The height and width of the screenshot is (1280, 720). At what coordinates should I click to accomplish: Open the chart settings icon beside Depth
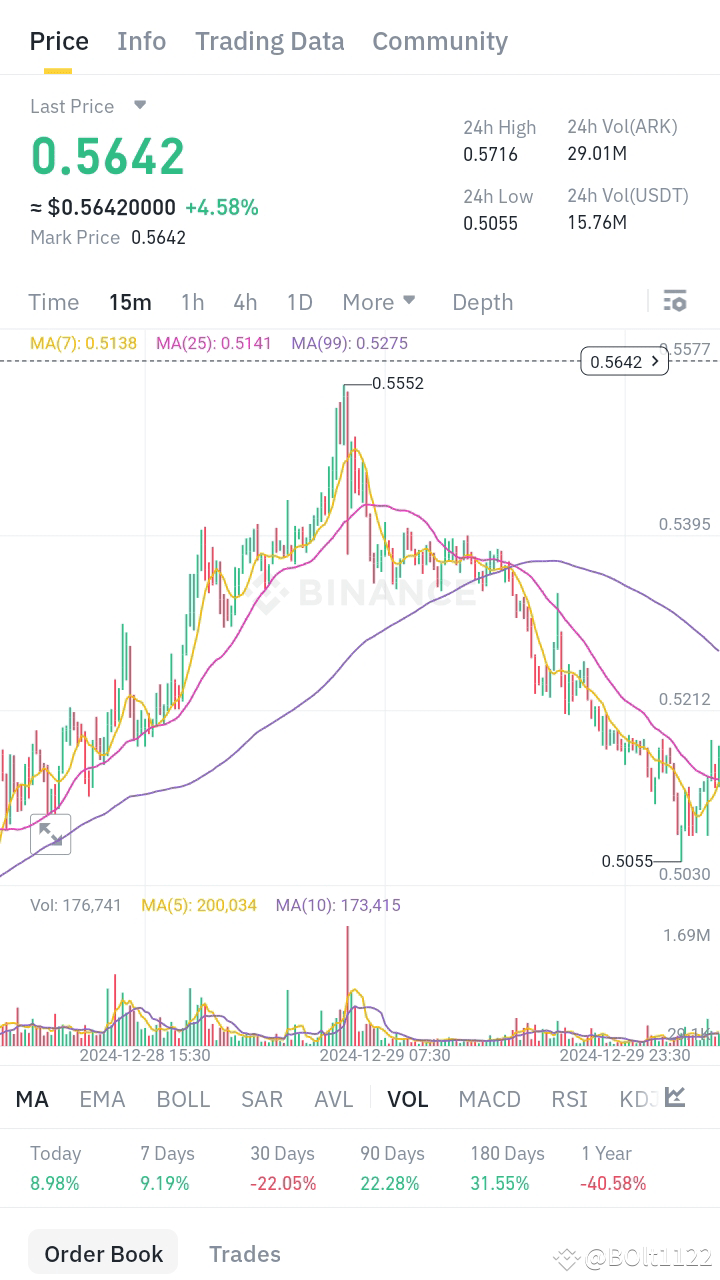click(675, 301)
